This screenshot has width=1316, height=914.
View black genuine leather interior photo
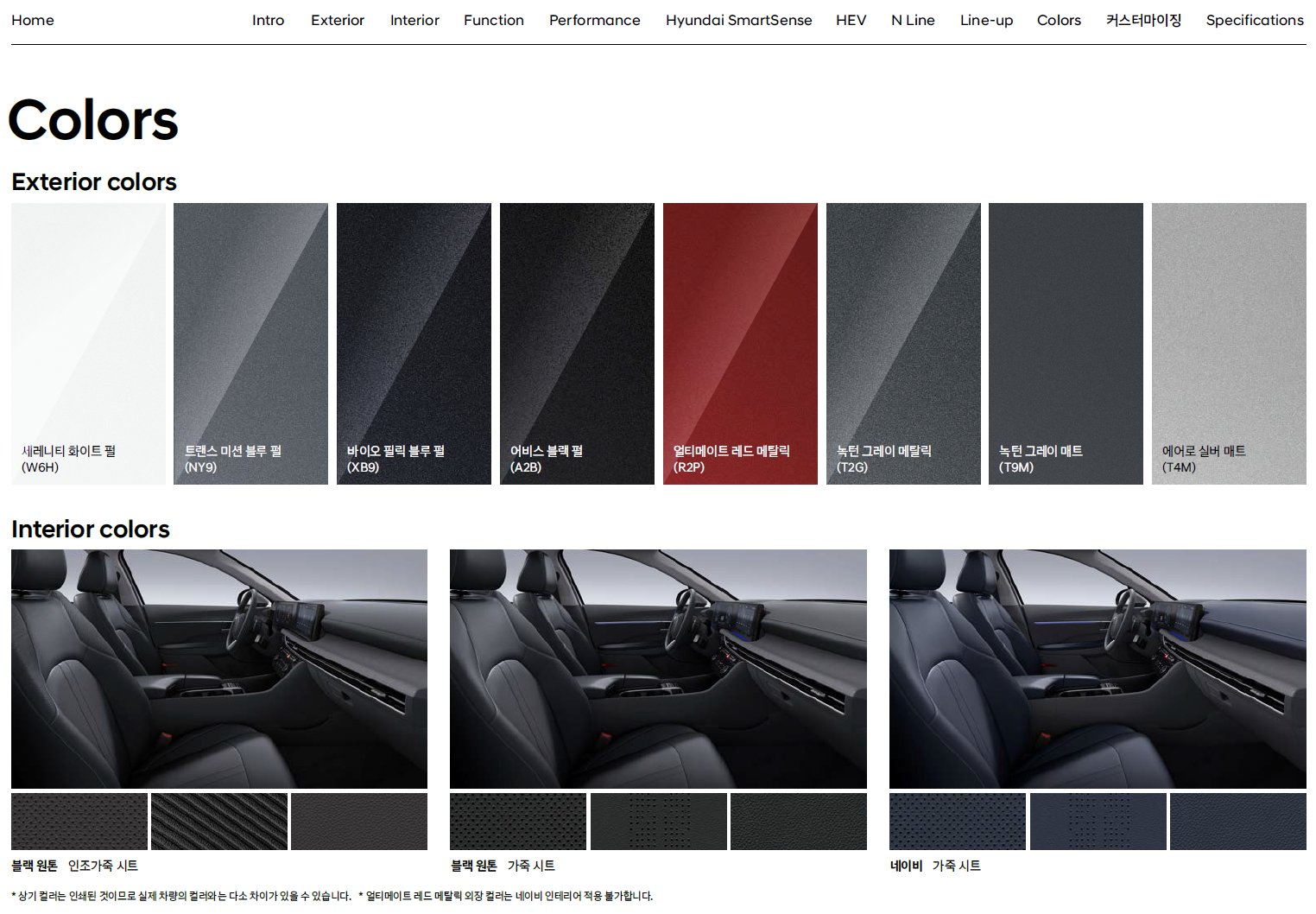click(x=658, y=669)
